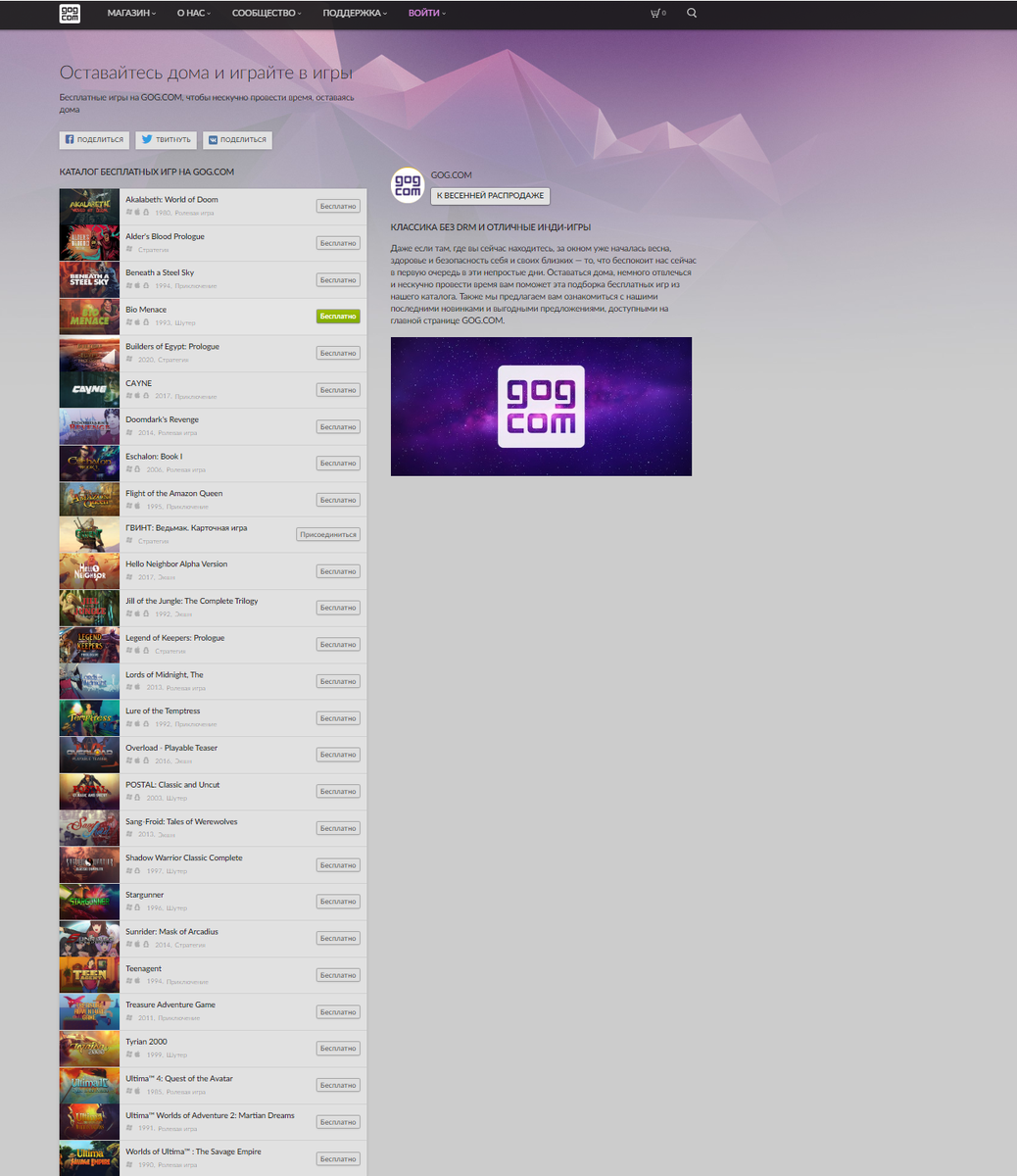
Task: Open Tyrian 2000 cover thumbnail
Action: pyautogui.click(x=89, y=1049)
